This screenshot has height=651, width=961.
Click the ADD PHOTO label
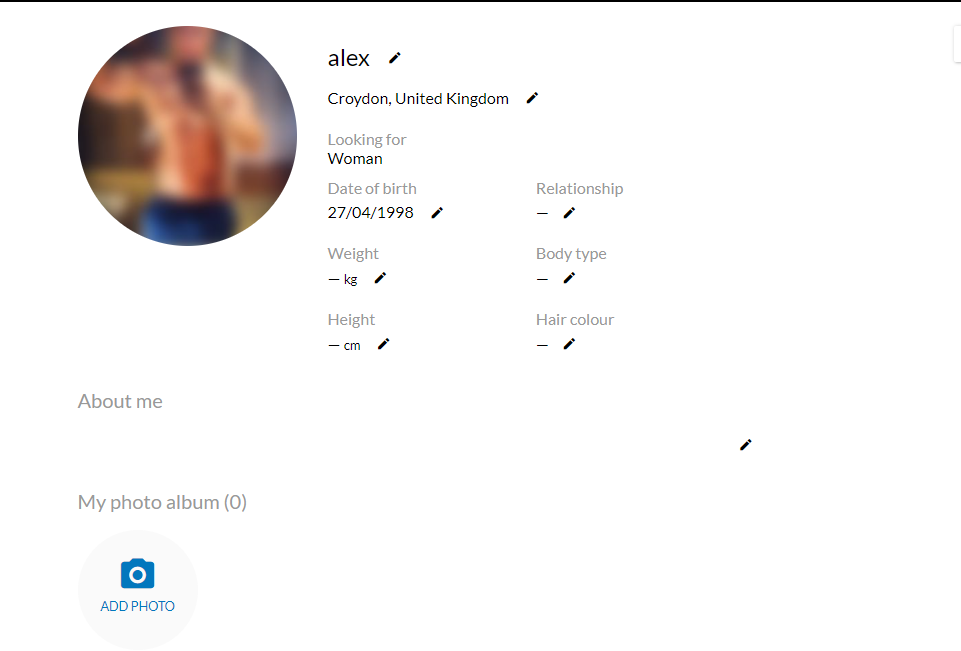pos(137,606)
